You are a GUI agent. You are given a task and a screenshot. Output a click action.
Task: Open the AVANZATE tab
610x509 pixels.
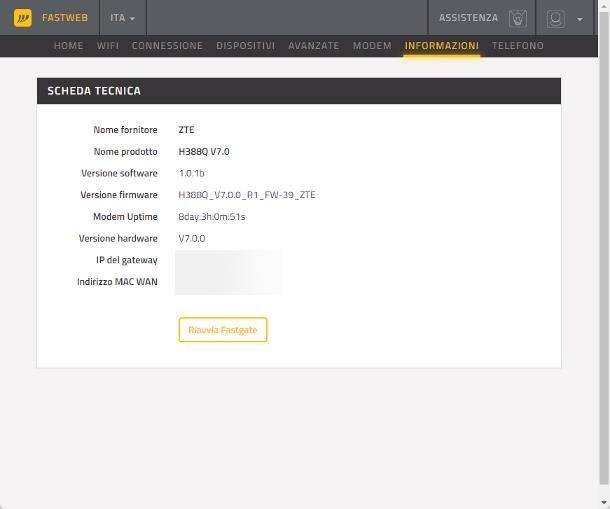point(314,46)
